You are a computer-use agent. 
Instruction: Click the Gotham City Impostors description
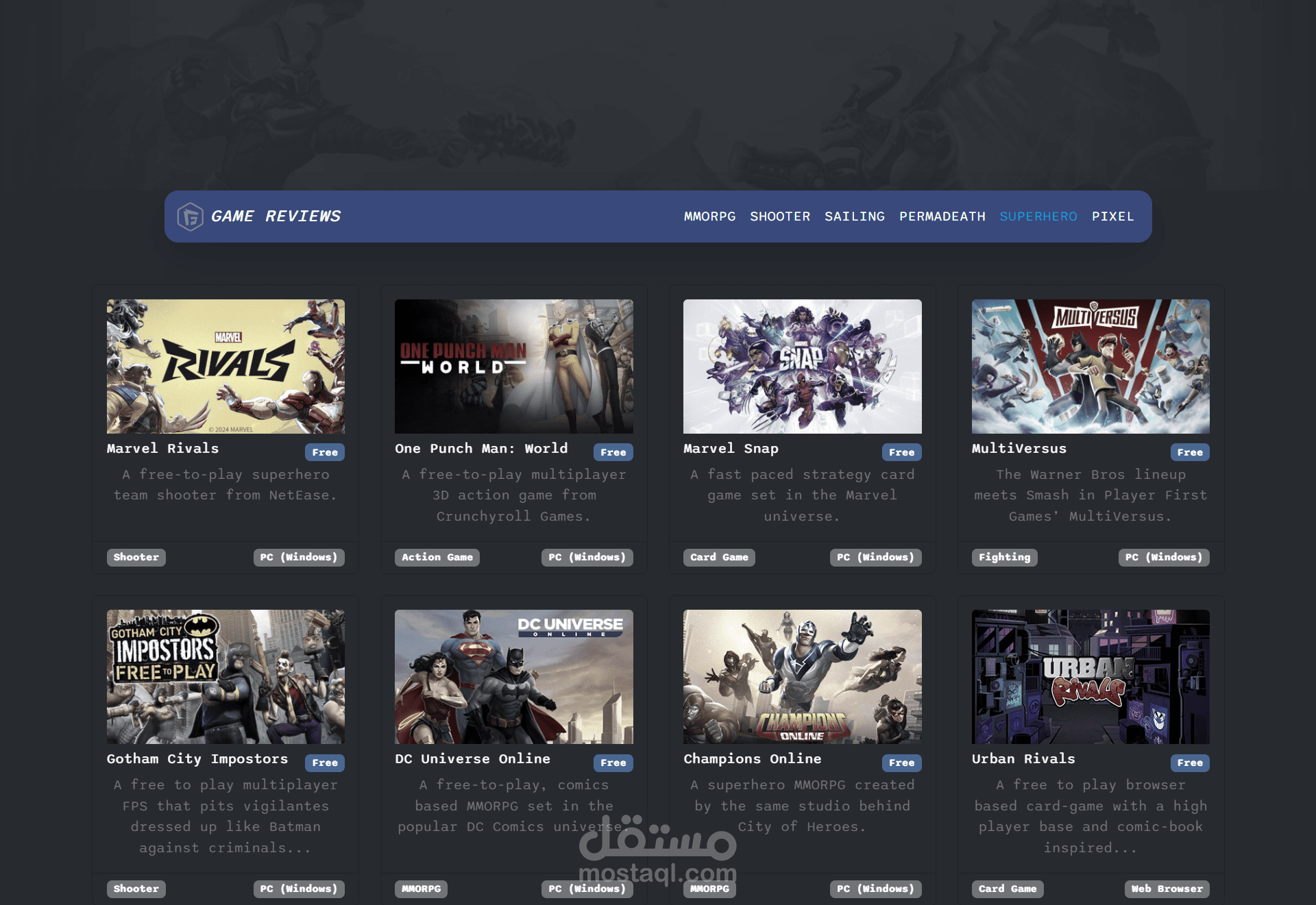(x=226, y=817)
